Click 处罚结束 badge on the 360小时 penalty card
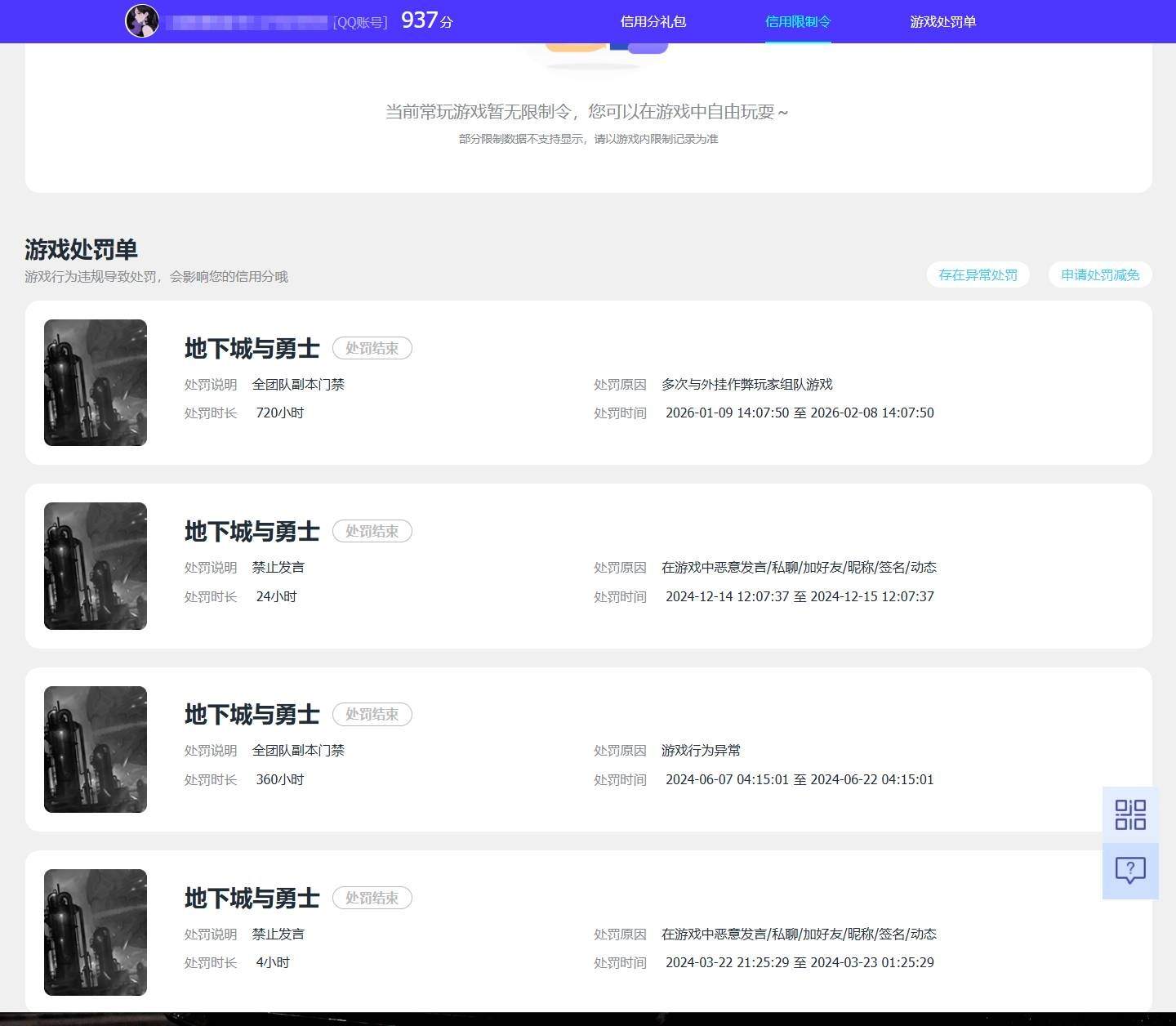1176x1026 pixels. click(x=372, y=714)
